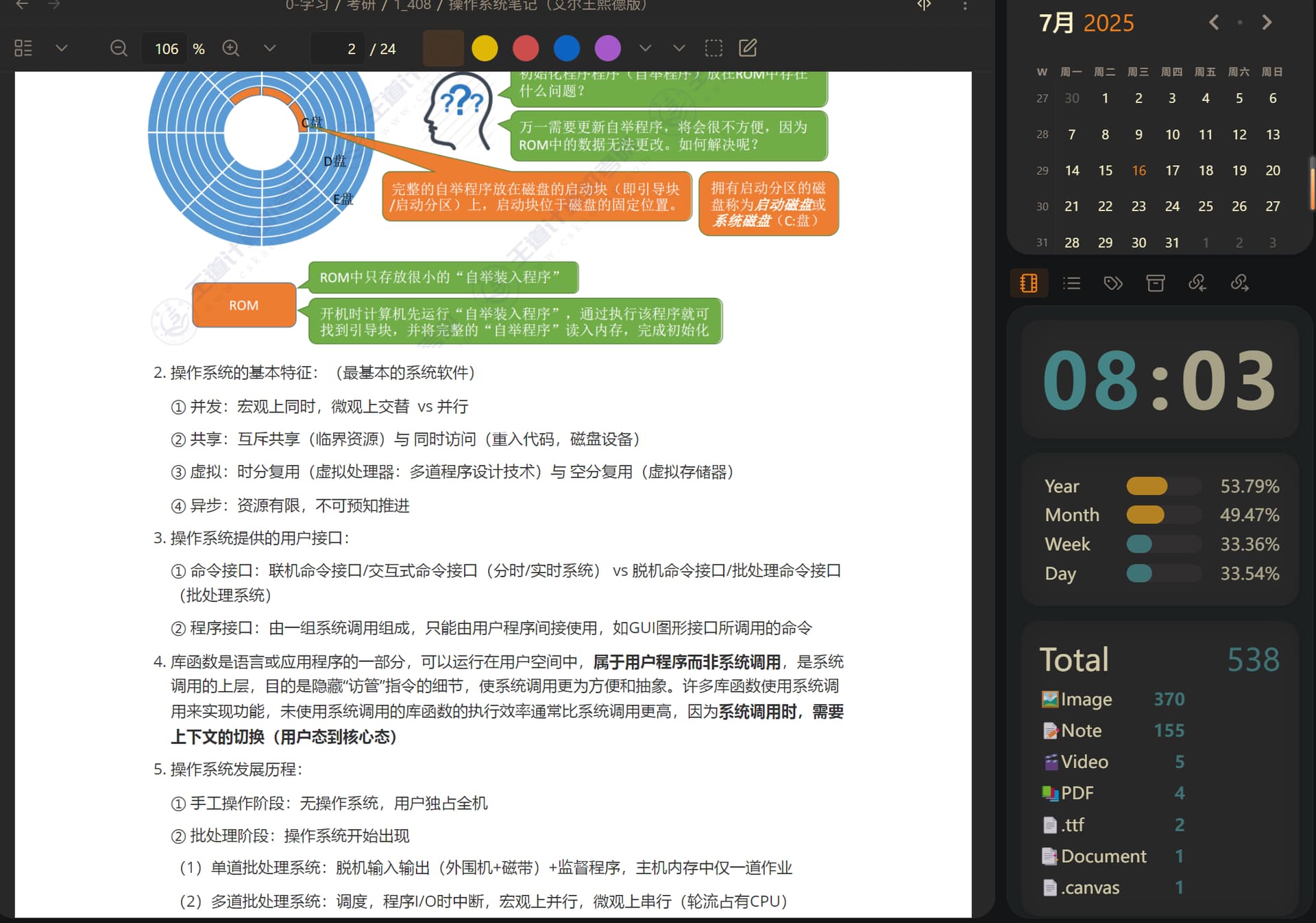Click the edit annotation pencil icon

click(x=748, y=48)
